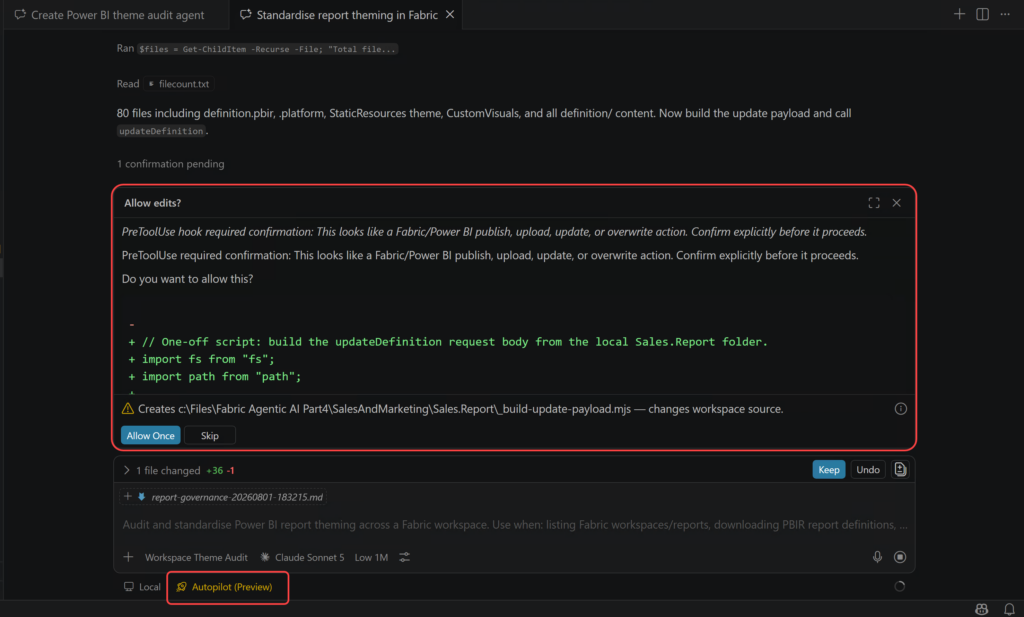Click the 'import fs from "fs"' diff line
Image resolution: width=1024 pixels, height=617 pixels.
coord(201,359)
